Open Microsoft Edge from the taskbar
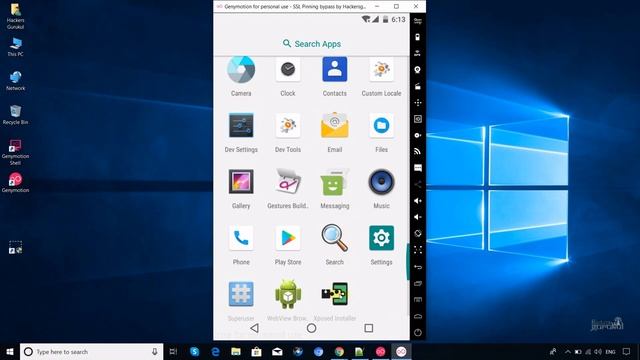The height and width of the screenshot is (360, 640). tap(215, 351)
